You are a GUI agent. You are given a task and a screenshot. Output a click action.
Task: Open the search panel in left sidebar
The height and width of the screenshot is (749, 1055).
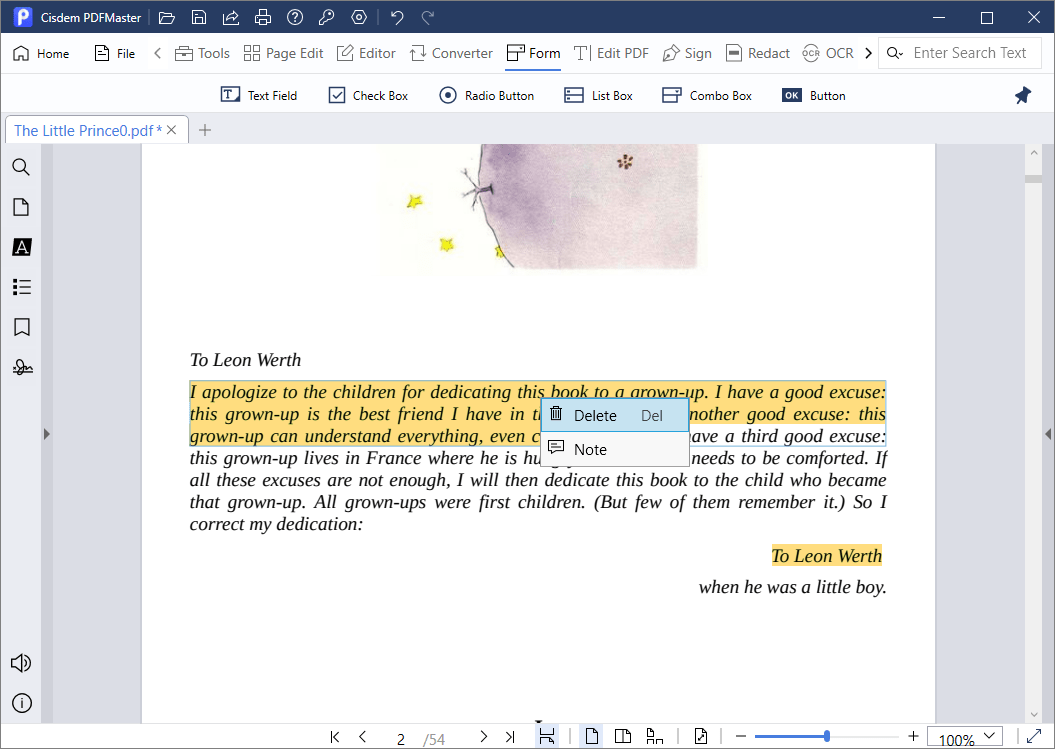[x=22, y=167]
